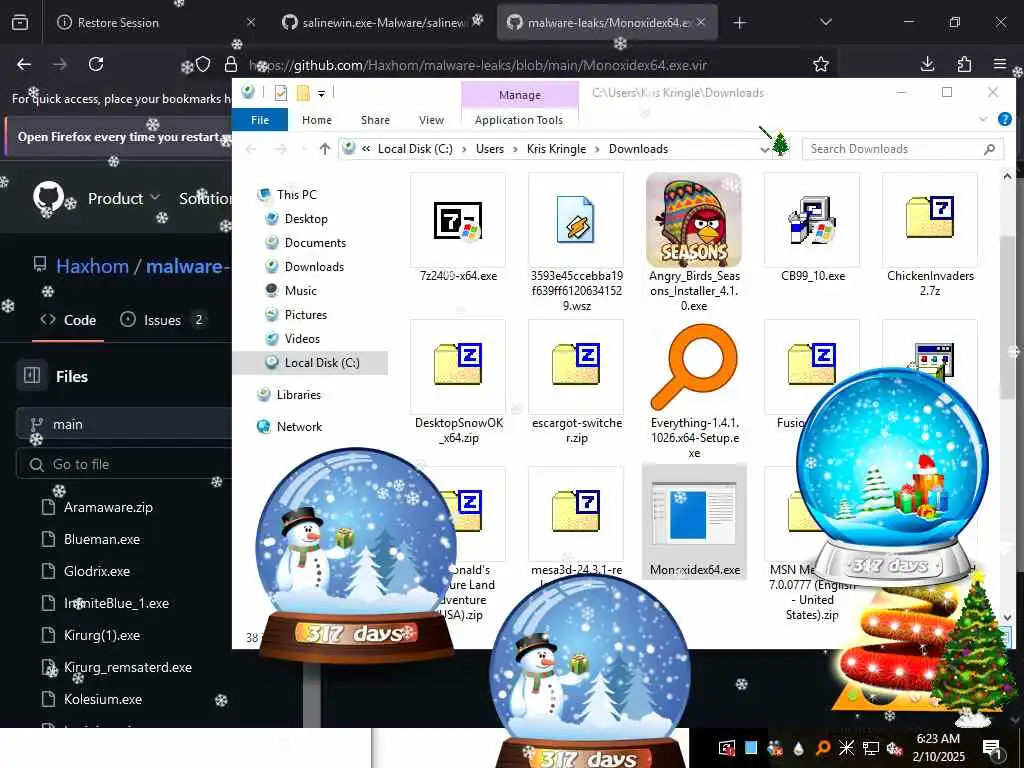
Task: Click the water drop tray icon
Action: (799, 748)
